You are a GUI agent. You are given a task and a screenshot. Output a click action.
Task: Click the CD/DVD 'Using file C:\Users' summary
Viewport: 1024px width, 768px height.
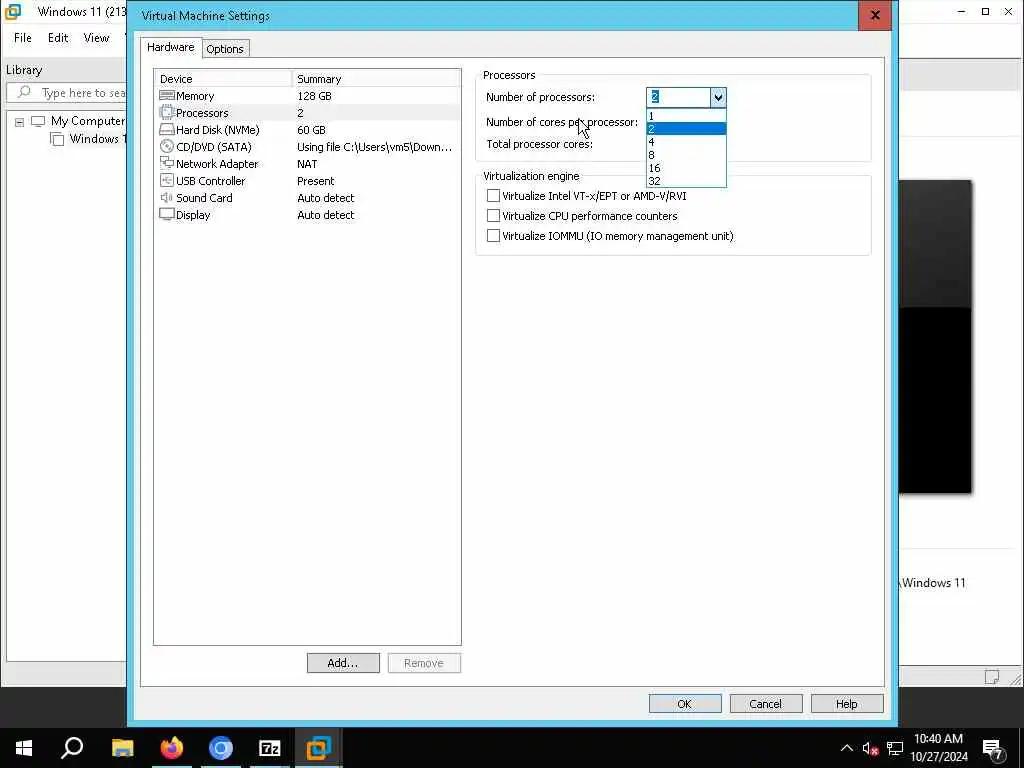(x=374, y=147)
